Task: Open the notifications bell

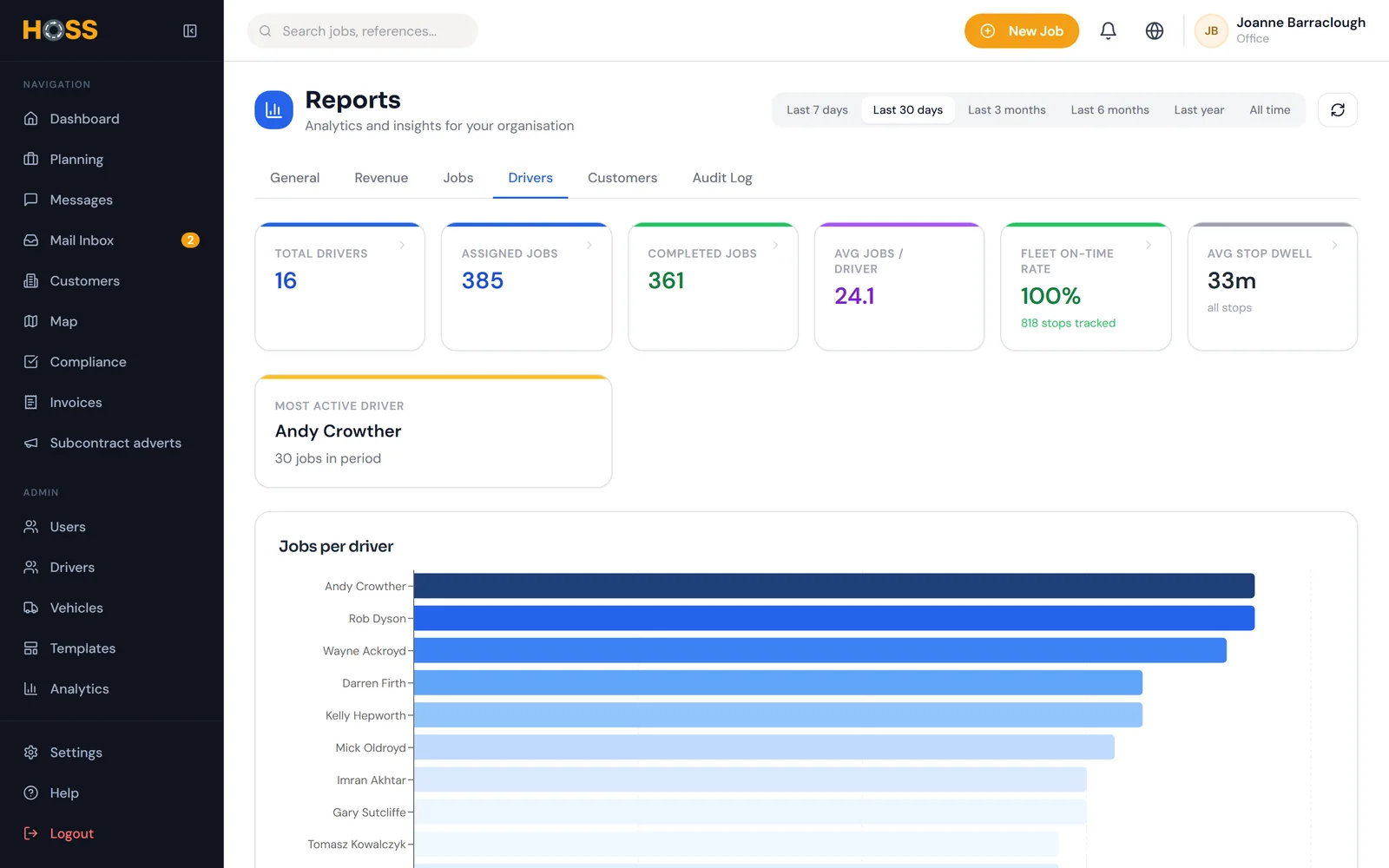Action: pos(1108,31)
